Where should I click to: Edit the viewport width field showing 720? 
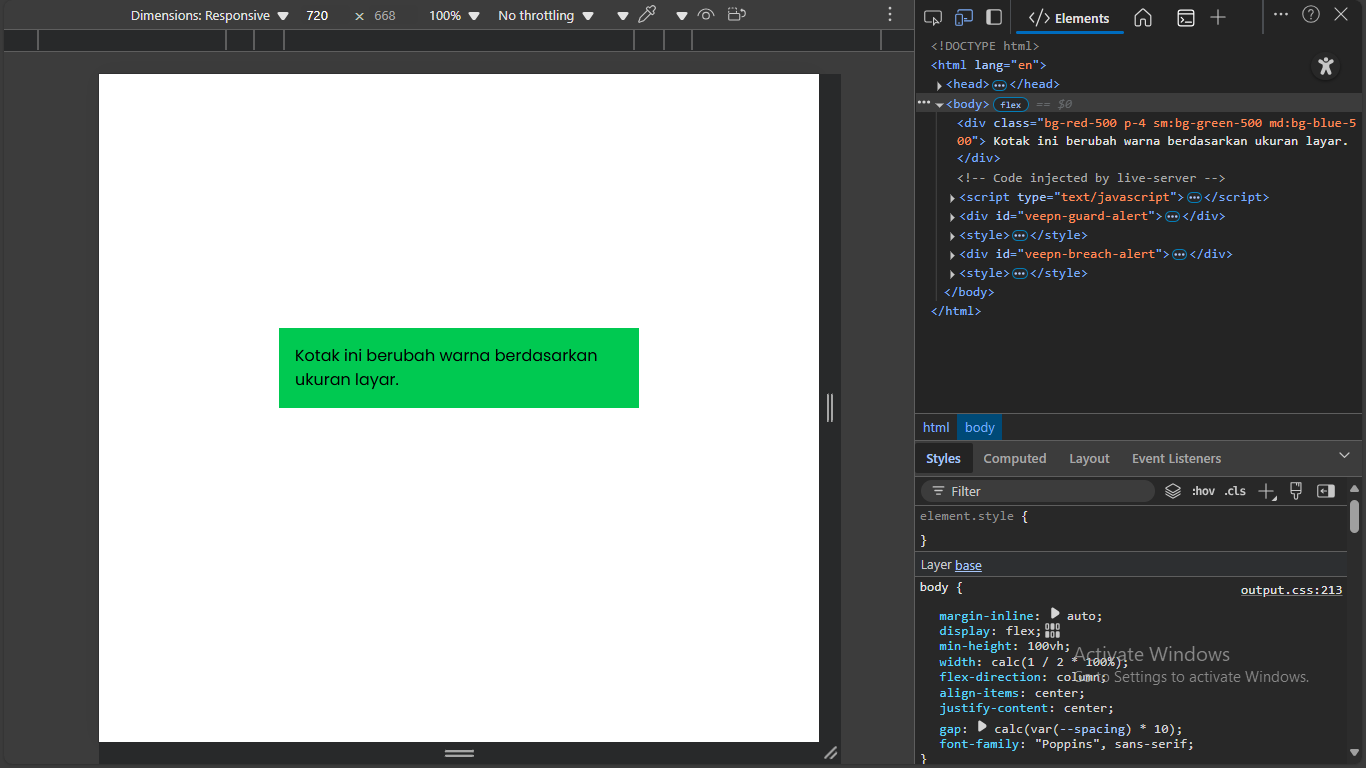(x=318, y=16)
